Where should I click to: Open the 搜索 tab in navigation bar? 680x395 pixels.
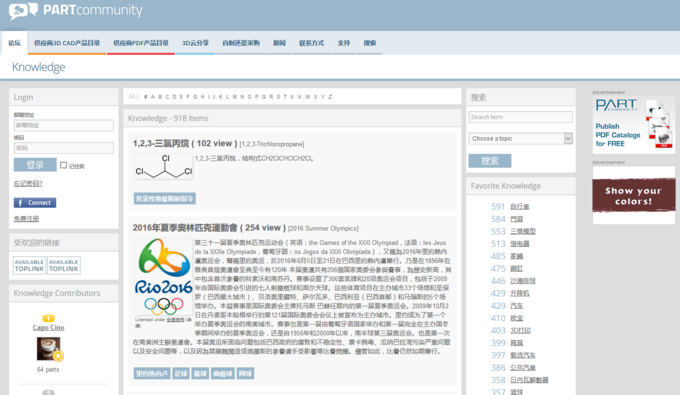[369, 43]
